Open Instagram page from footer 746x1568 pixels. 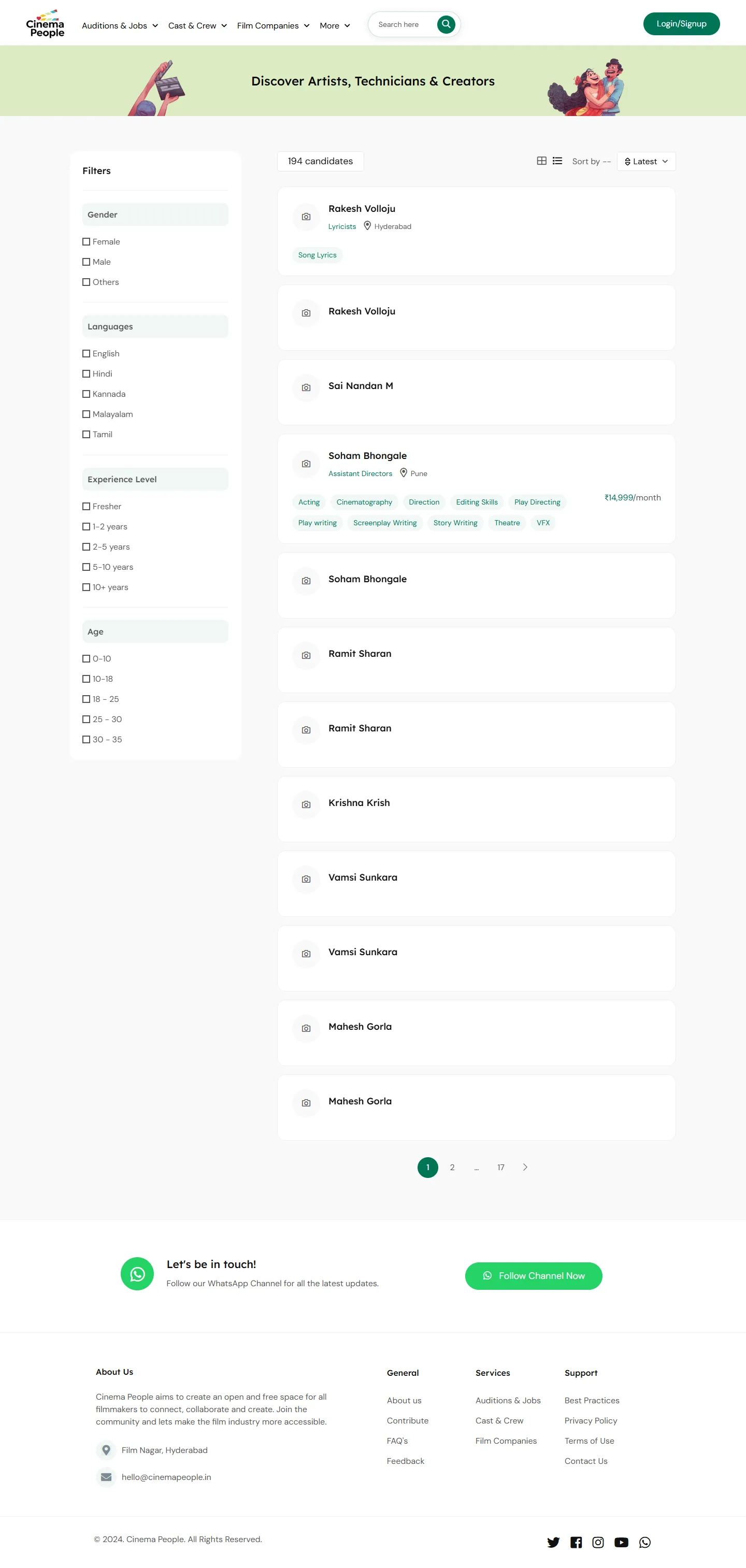[x=598, y=1542]
